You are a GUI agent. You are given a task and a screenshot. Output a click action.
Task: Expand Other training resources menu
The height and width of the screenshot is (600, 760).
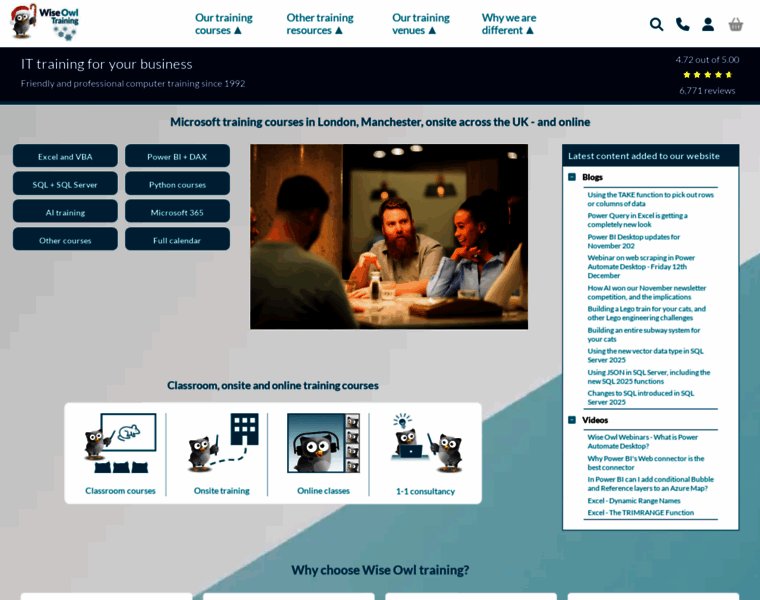coord(320,24)
